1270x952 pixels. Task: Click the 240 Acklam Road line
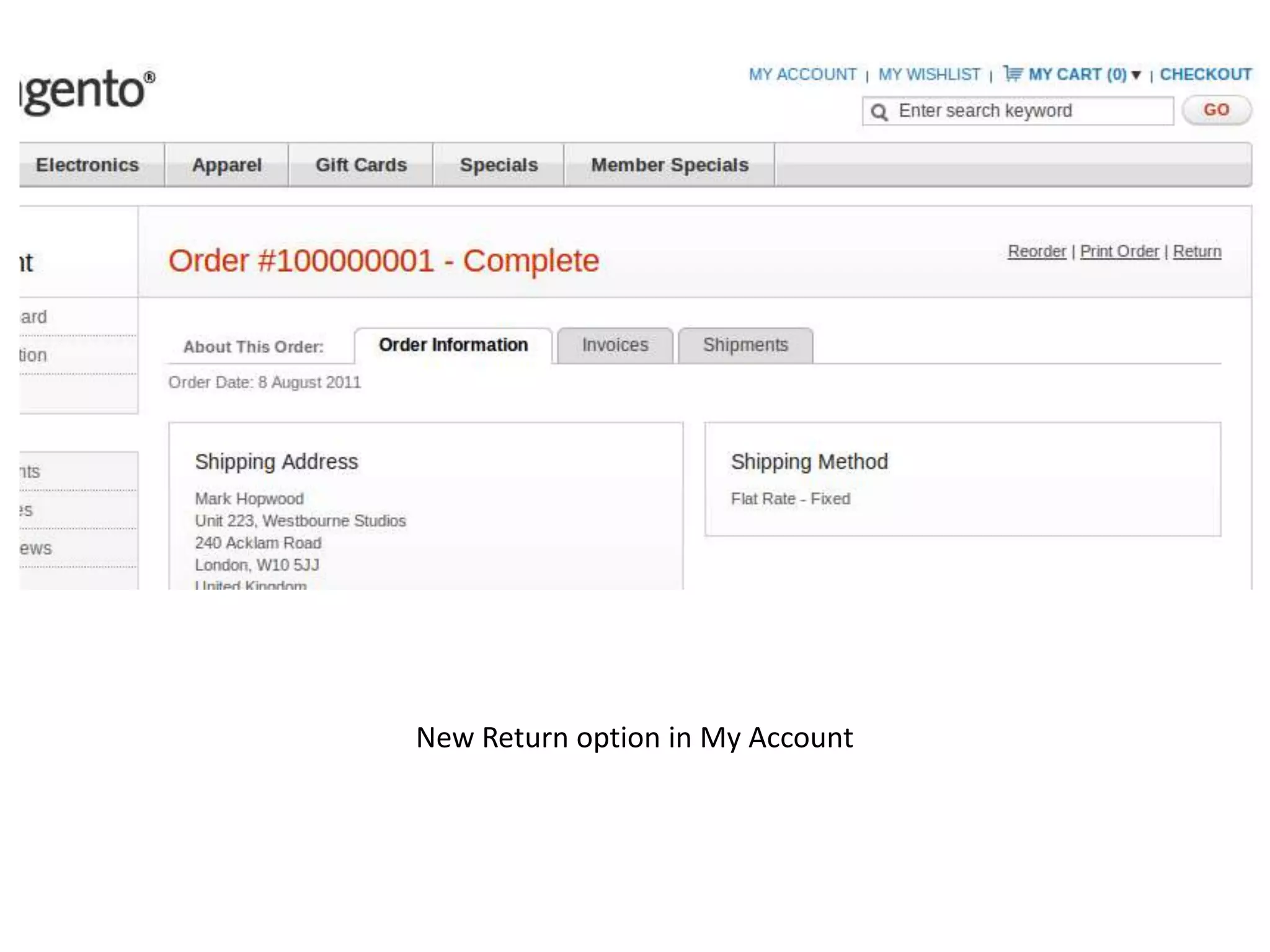(258, 543)
